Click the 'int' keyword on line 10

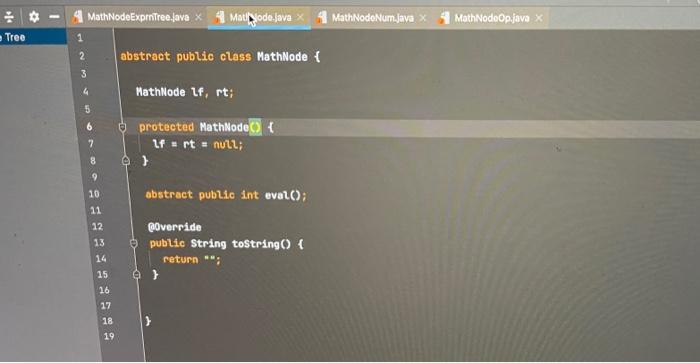tap(250, 195)
